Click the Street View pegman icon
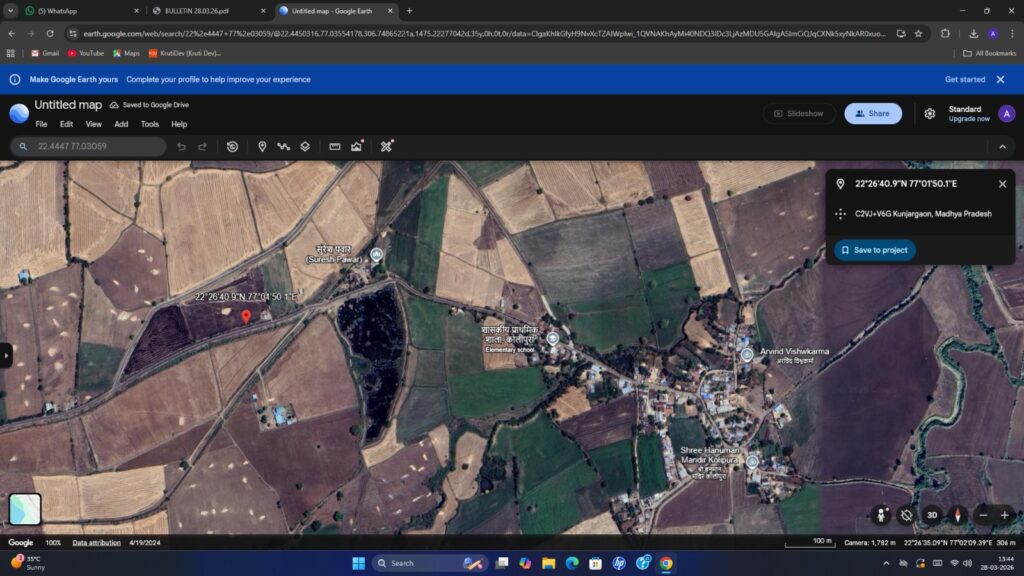 pyautogui.click(x=881, y=515)
